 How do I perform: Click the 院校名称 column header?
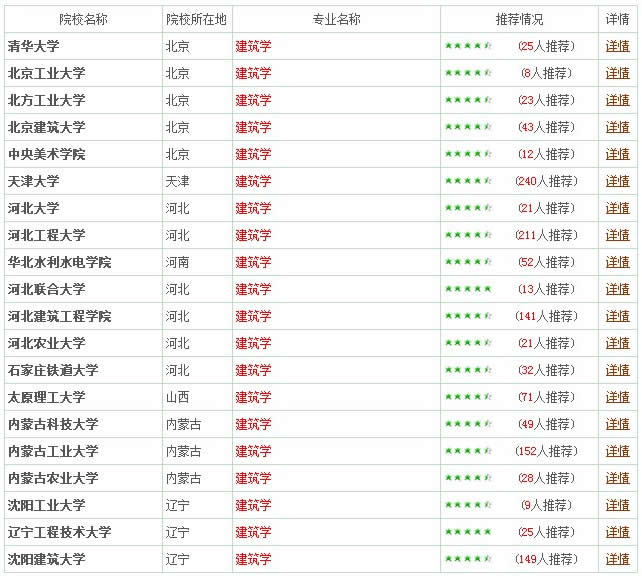pyautogui.click(x=83, y=19)
